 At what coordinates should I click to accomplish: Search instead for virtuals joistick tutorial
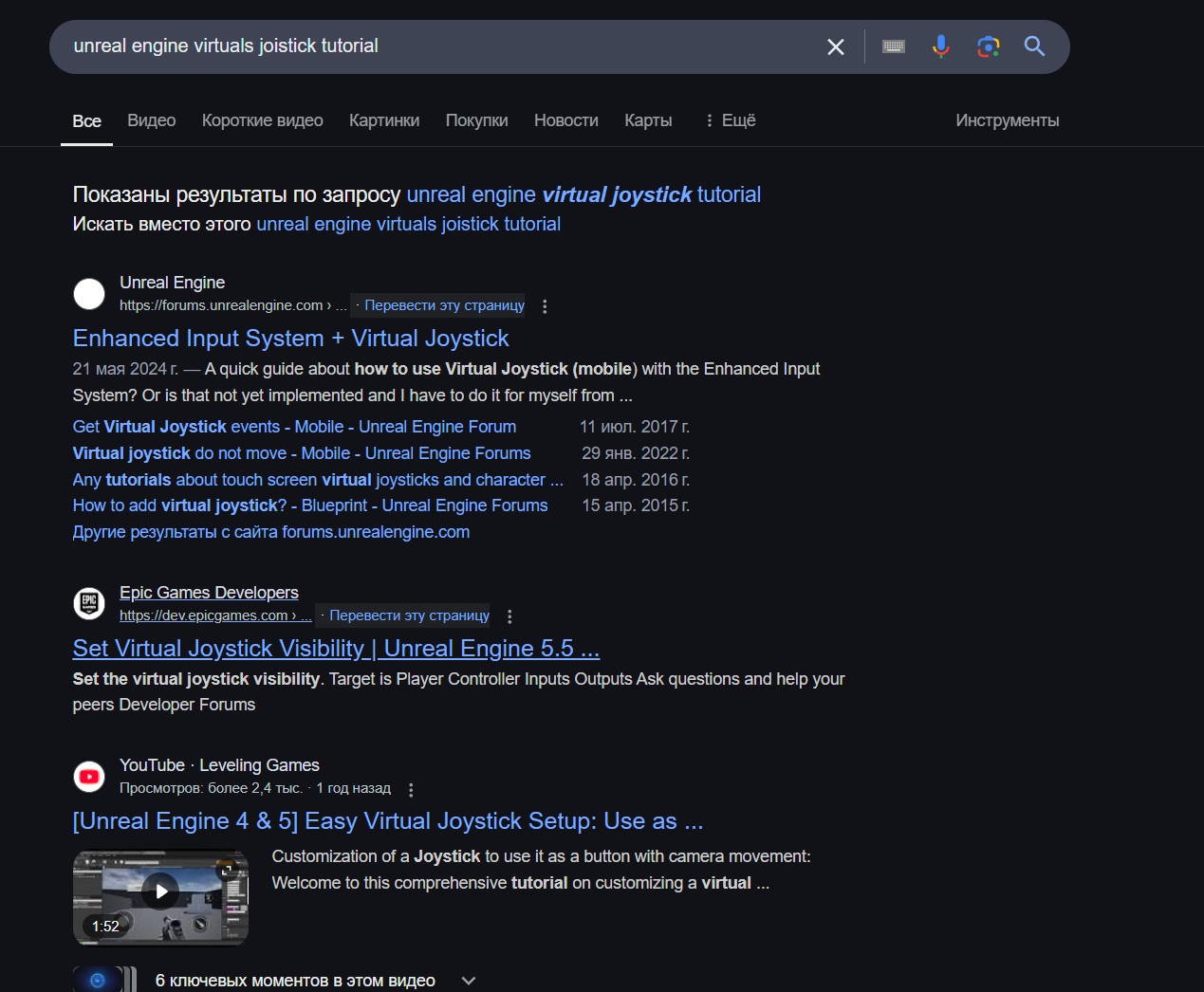tap(408, 224)
